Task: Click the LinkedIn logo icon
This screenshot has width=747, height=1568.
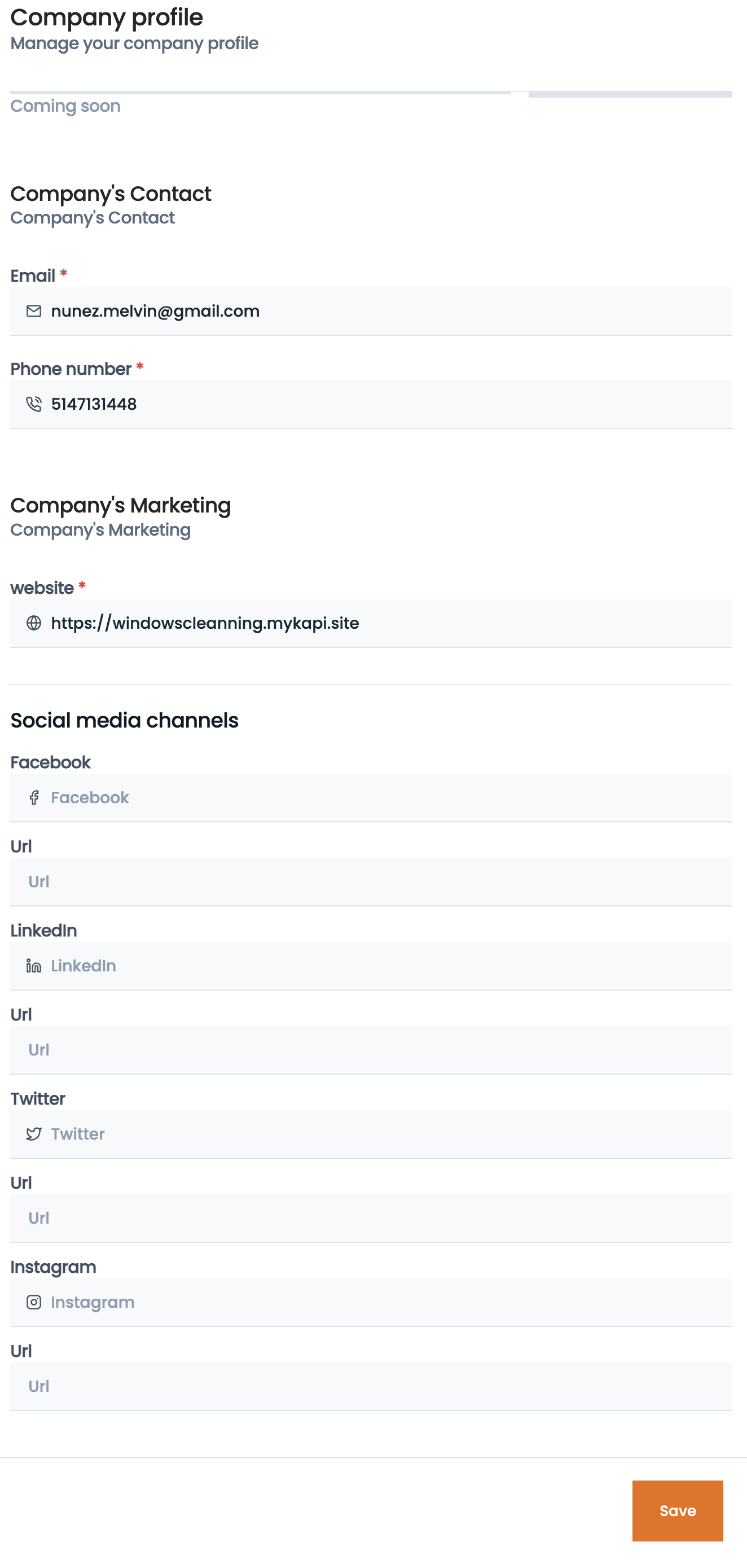Action: point(34,966)
